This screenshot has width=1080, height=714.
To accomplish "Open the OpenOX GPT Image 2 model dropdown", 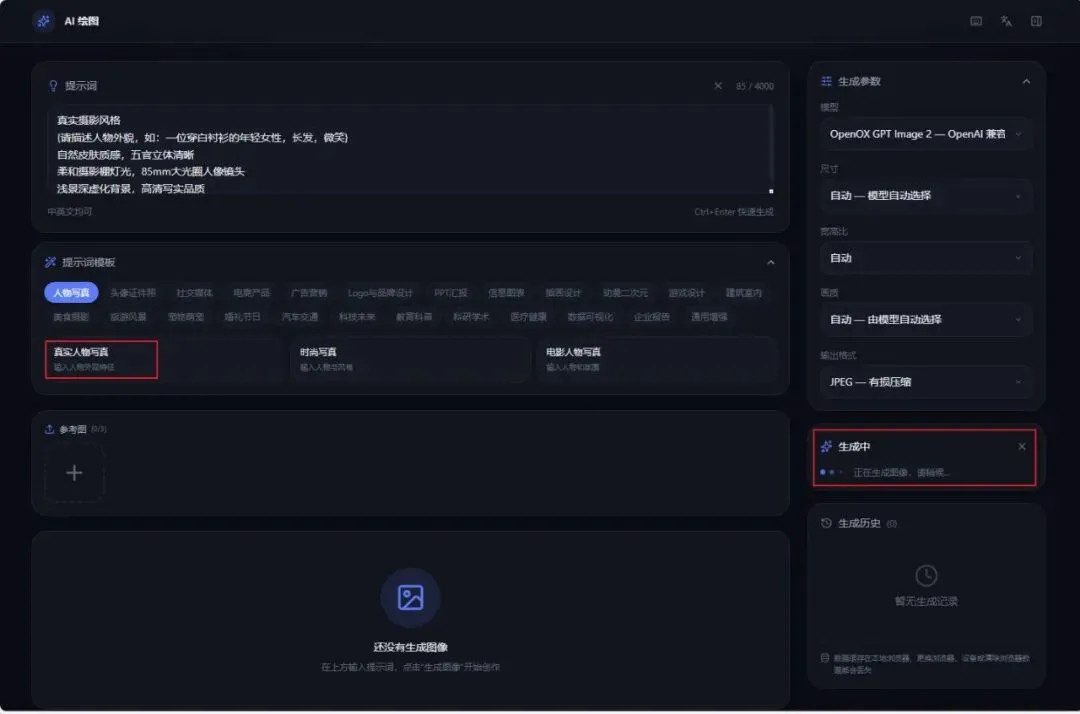I will (926, 134).
